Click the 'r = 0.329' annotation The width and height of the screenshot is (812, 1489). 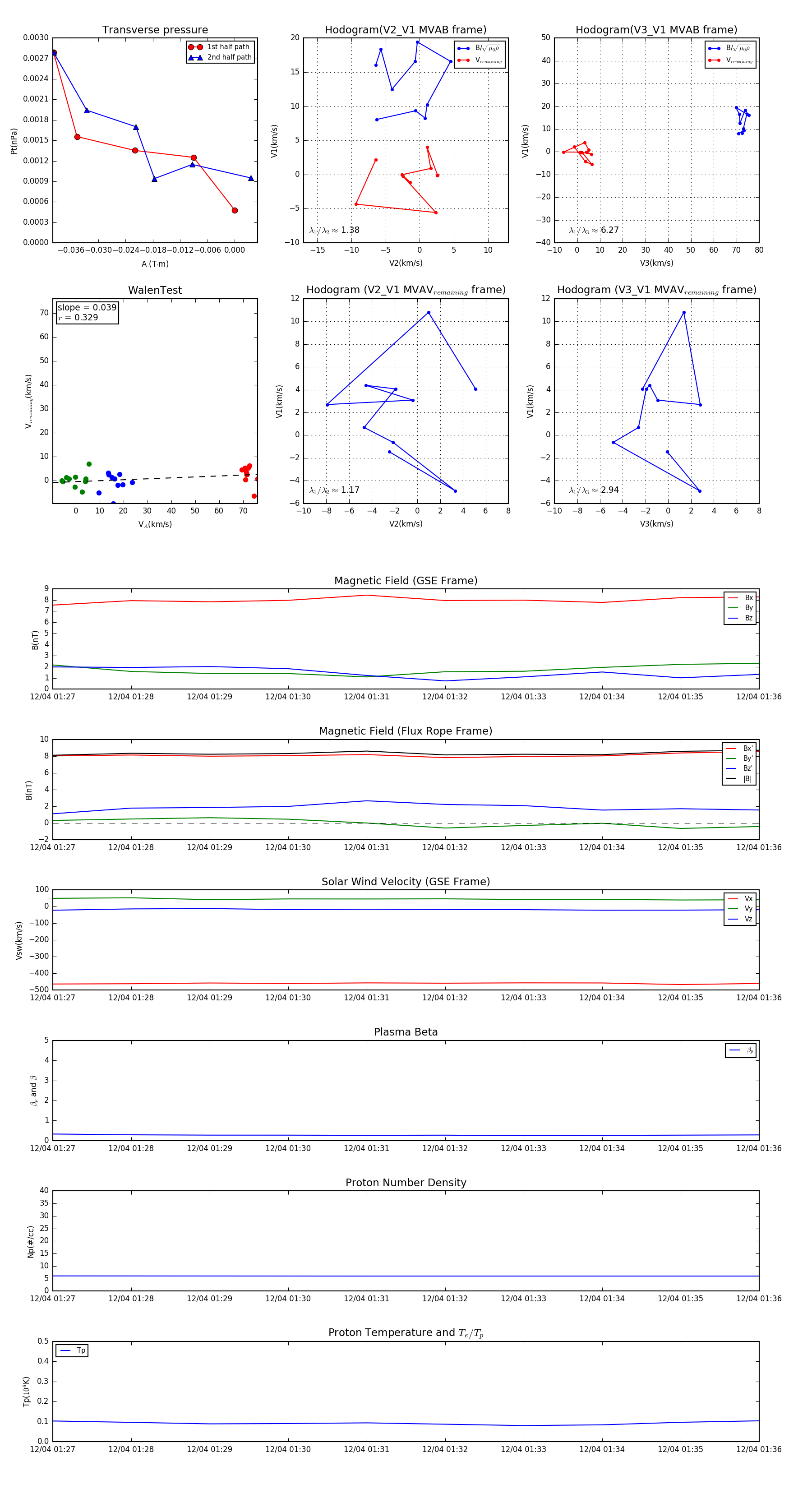pyautogui.click(x=78, y=317)
